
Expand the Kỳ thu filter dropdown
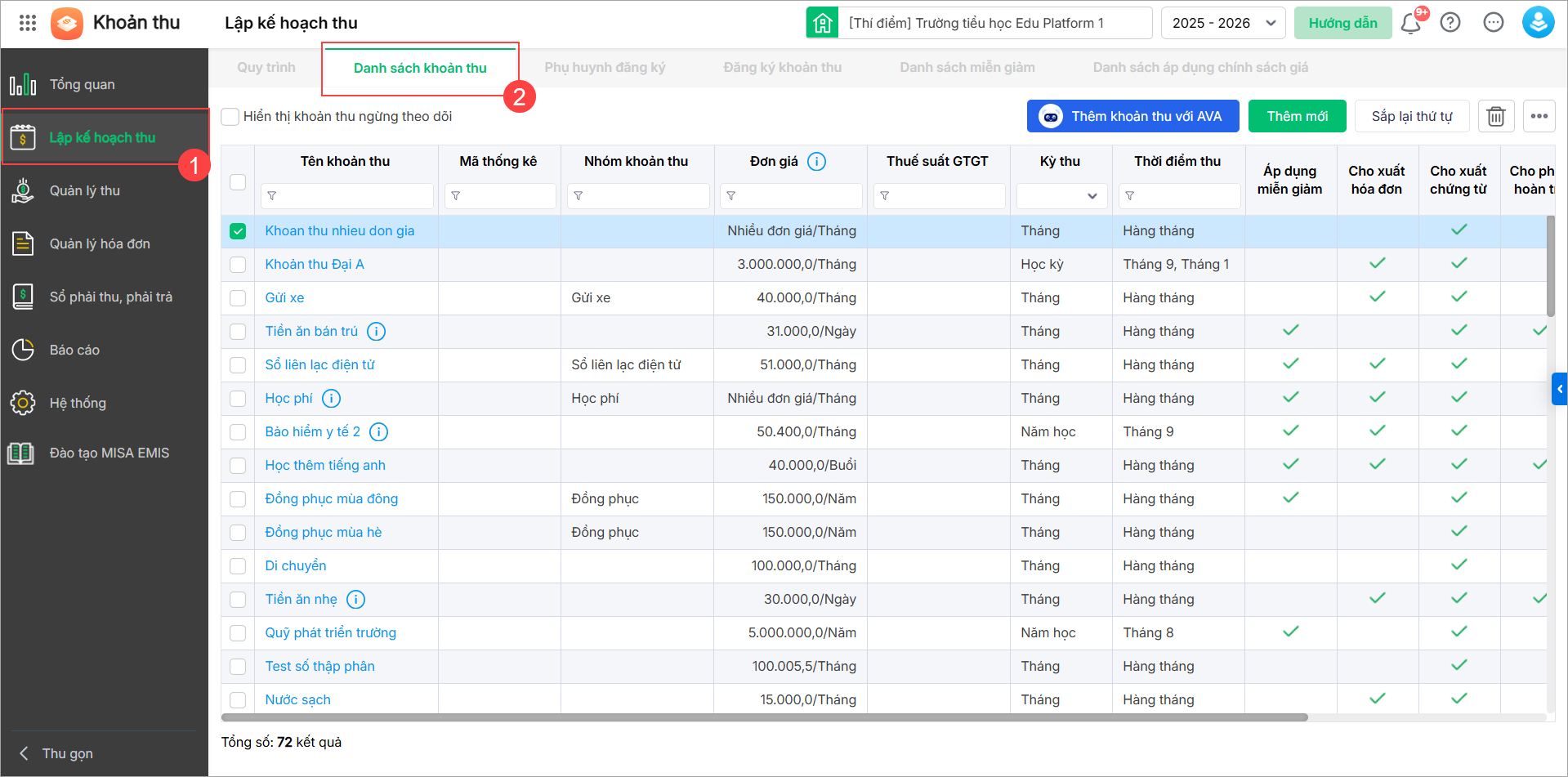click(1061, 196)
